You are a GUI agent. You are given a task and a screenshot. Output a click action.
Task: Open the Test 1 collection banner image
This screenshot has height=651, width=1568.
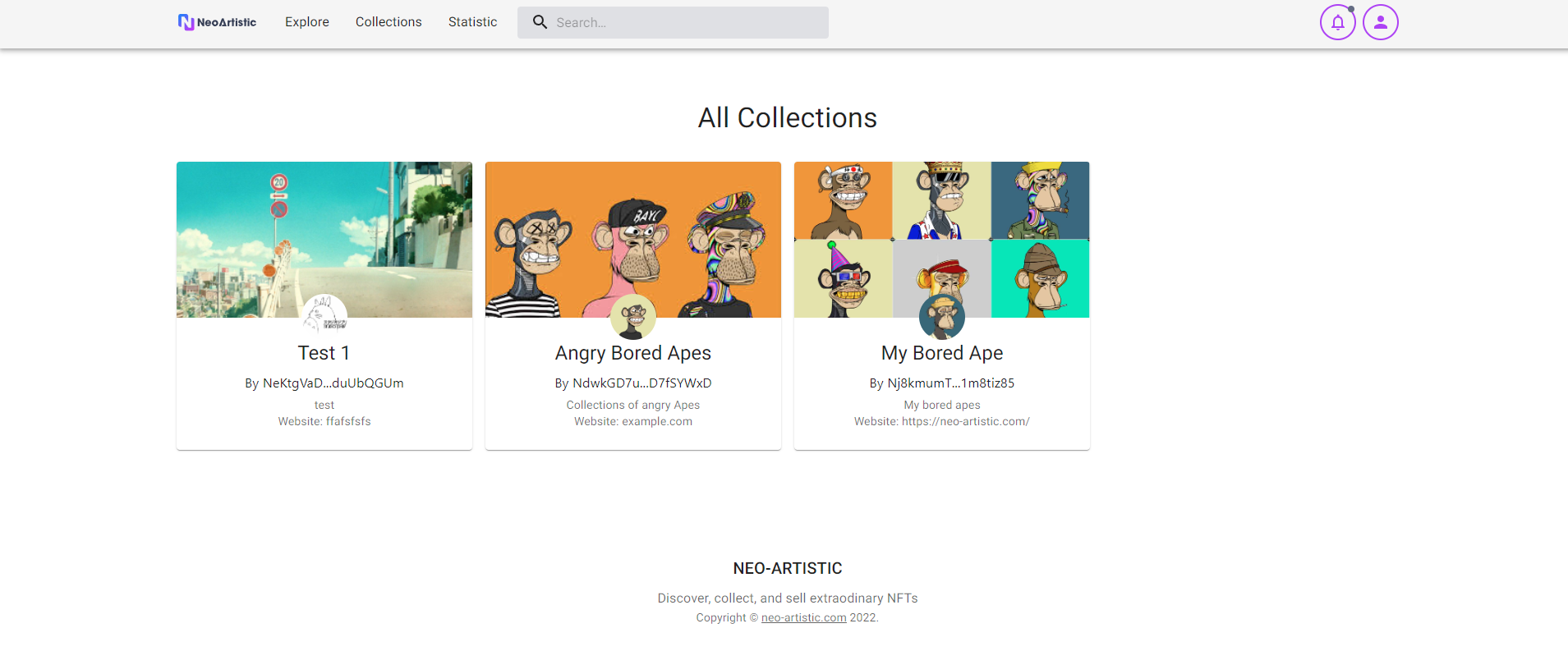324,240
